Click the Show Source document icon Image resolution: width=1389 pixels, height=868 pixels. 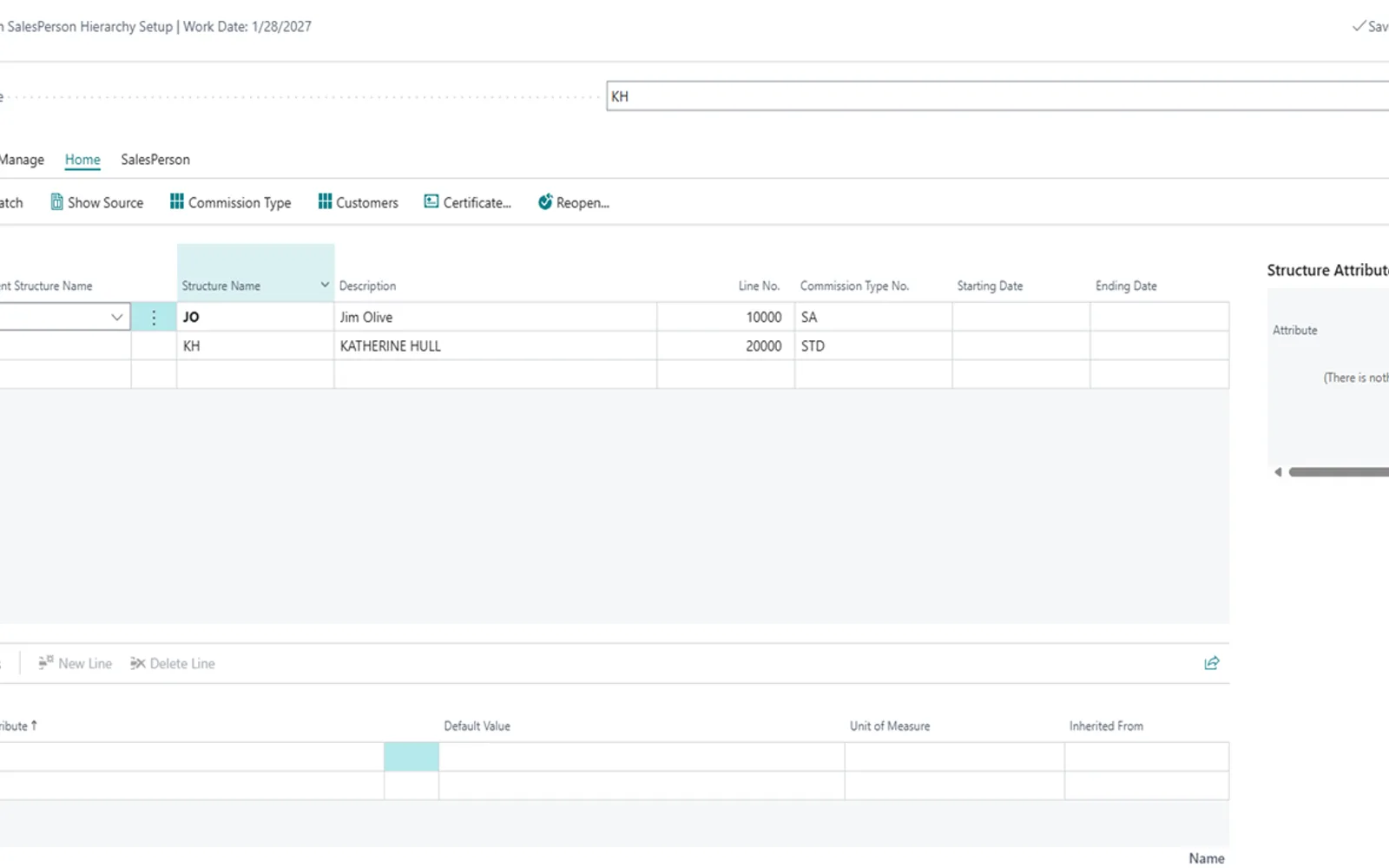[56, 202]
